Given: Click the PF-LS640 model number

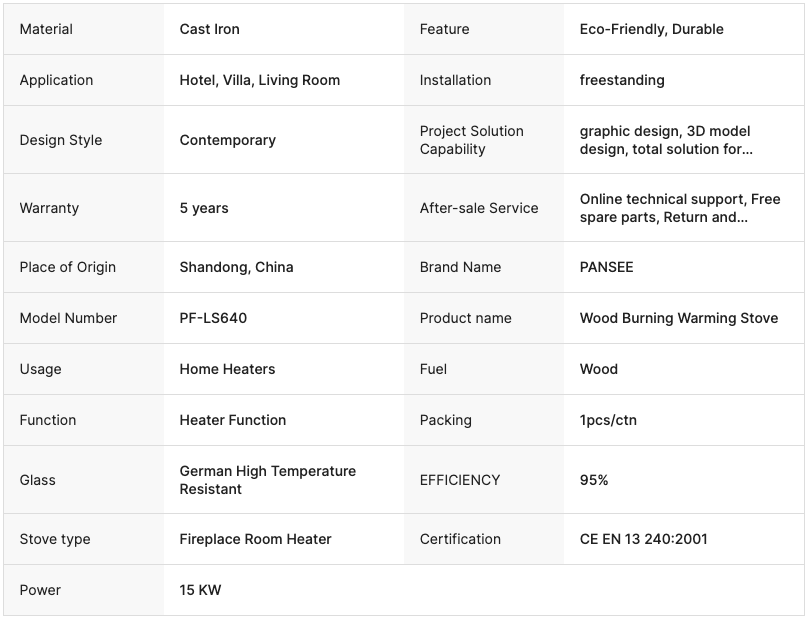Looking at the screenshot, I should (x=213, y=318).
